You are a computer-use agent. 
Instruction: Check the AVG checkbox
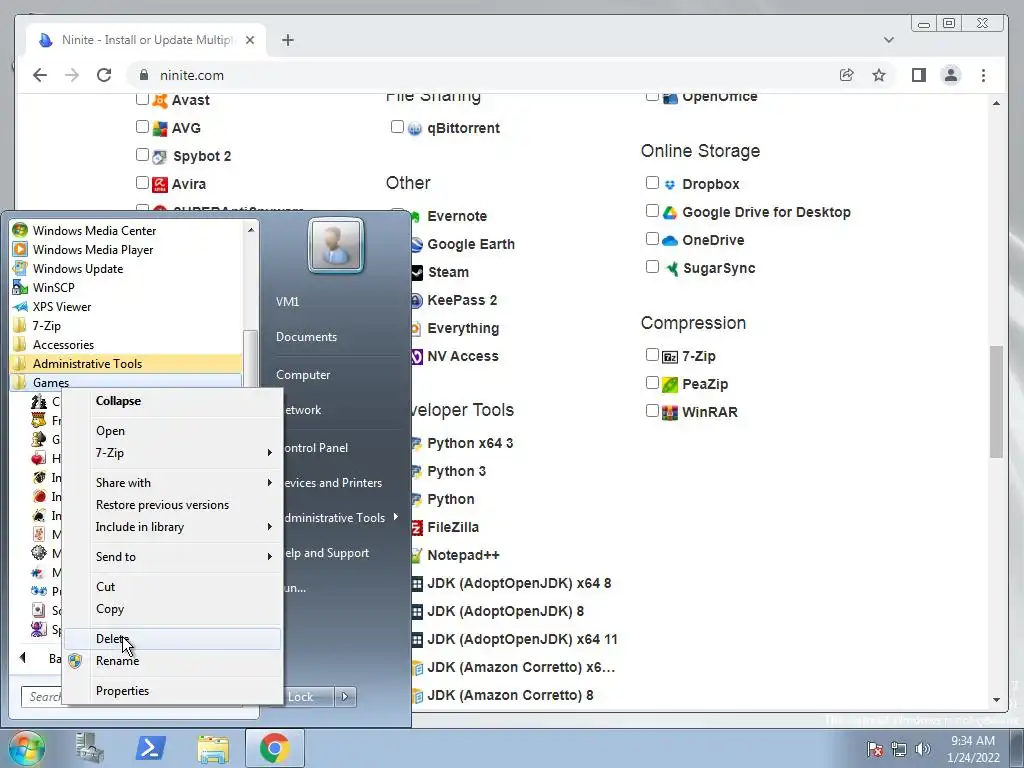click(x=142, y=127)
